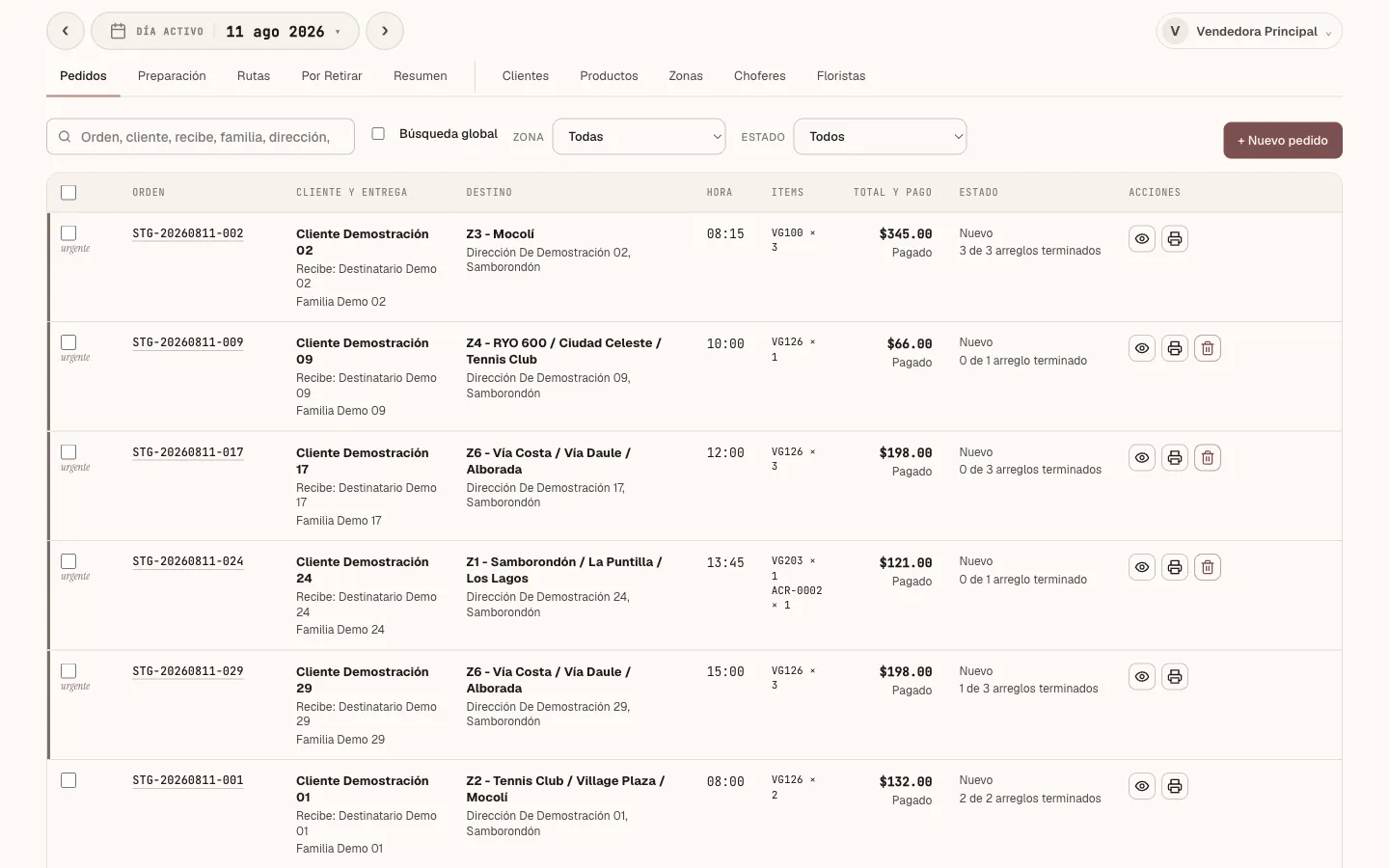Viewport: 1389px width, 868px height.
Task: Switch to the Pedidos tab
Action: pos(83,76)
